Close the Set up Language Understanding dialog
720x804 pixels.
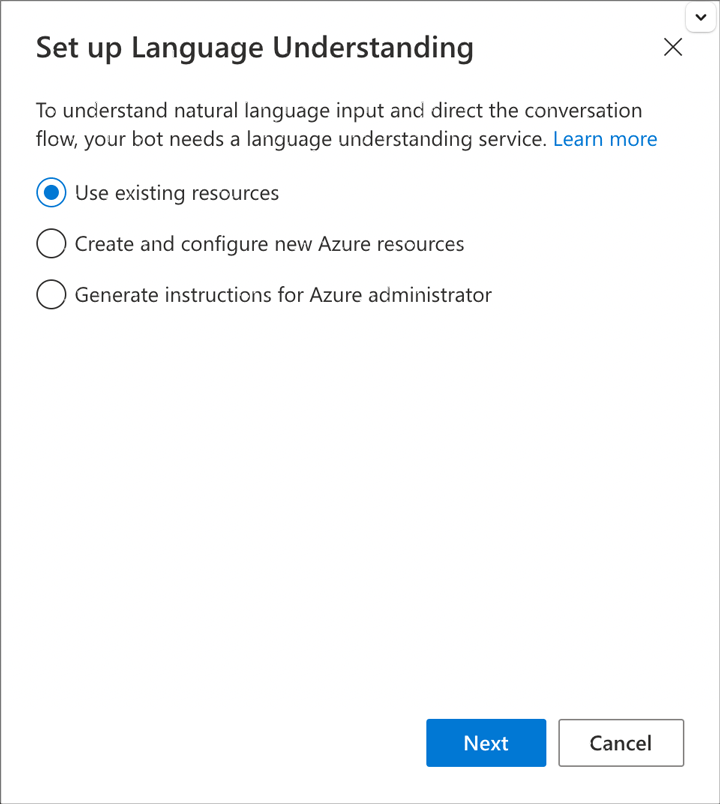pyautogui.click(x=673, y=48)
